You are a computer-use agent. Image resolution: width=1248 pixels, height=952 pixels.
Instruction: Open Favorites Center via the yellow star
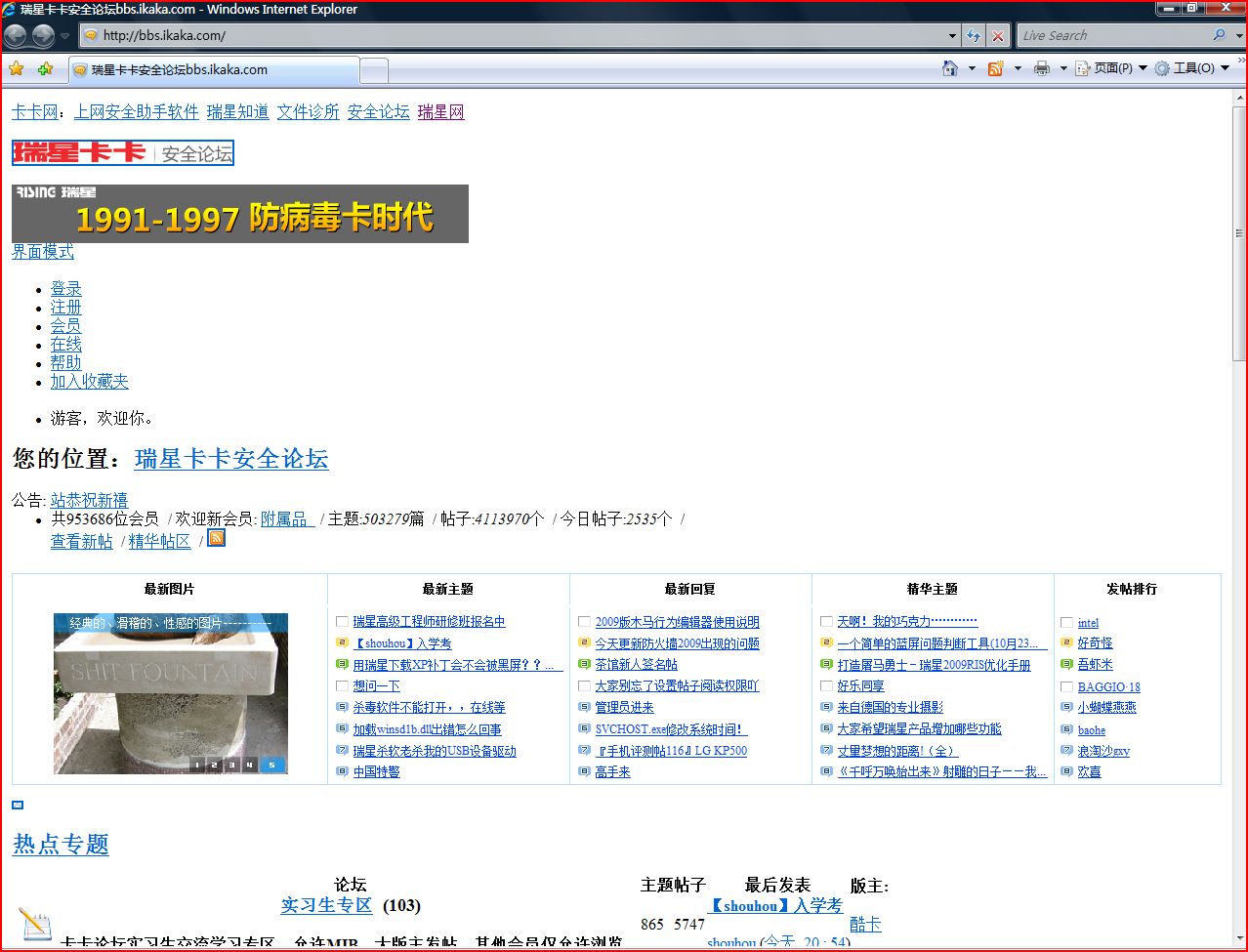click(x=16, y=68)
